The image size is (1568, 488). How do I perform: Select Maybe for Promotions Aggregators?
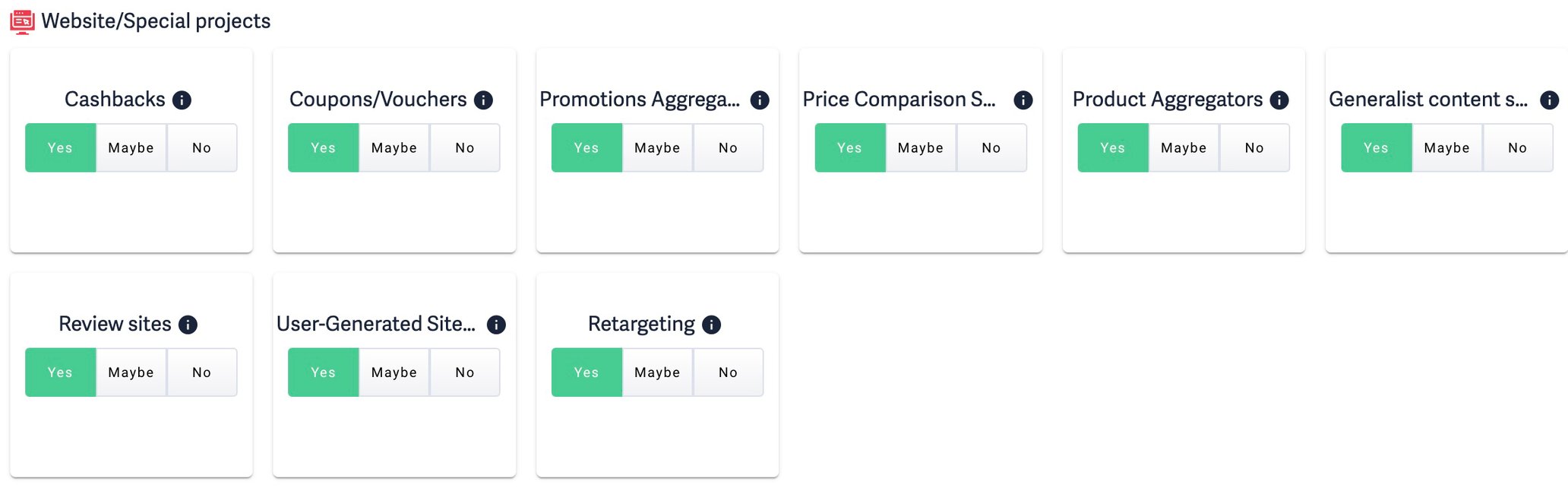(x=657, y=147)
